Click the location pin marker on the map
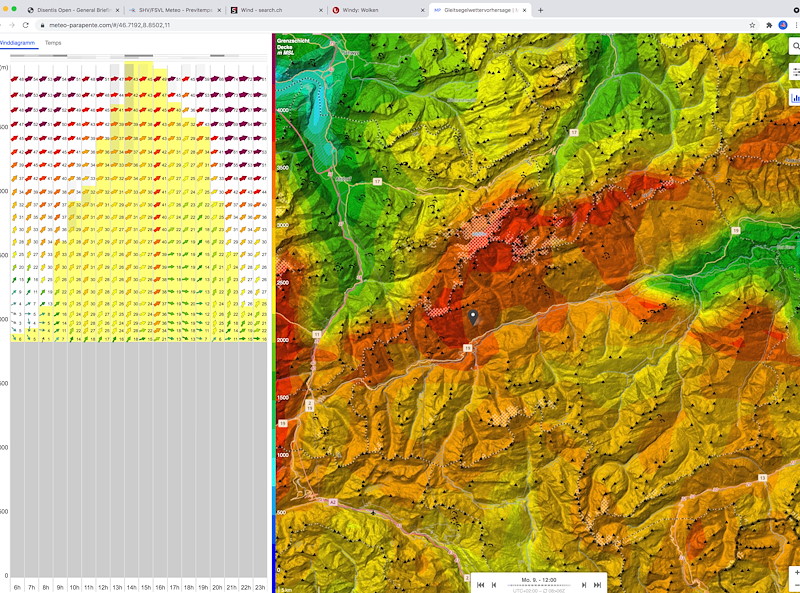This screenshot has width=800, height=593. 473,317
